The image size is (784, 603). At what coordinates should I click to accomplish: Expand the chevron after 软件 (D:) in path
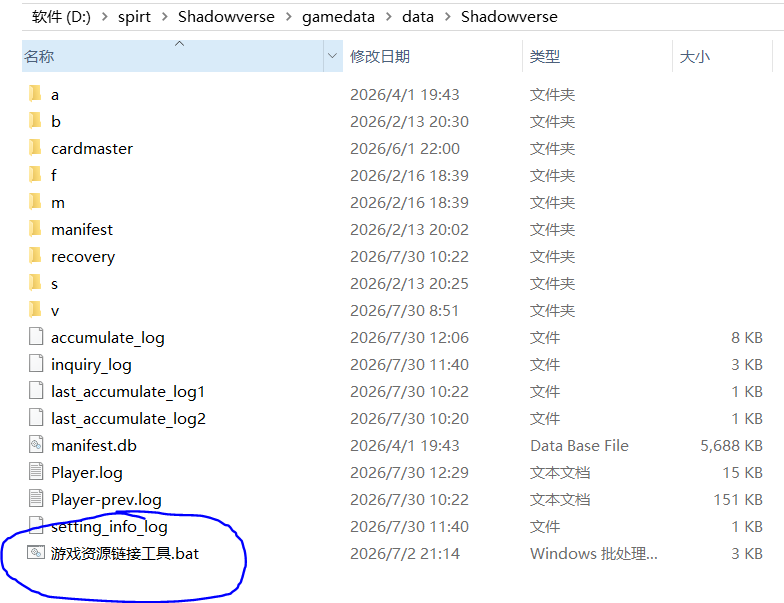coord(104,17)
